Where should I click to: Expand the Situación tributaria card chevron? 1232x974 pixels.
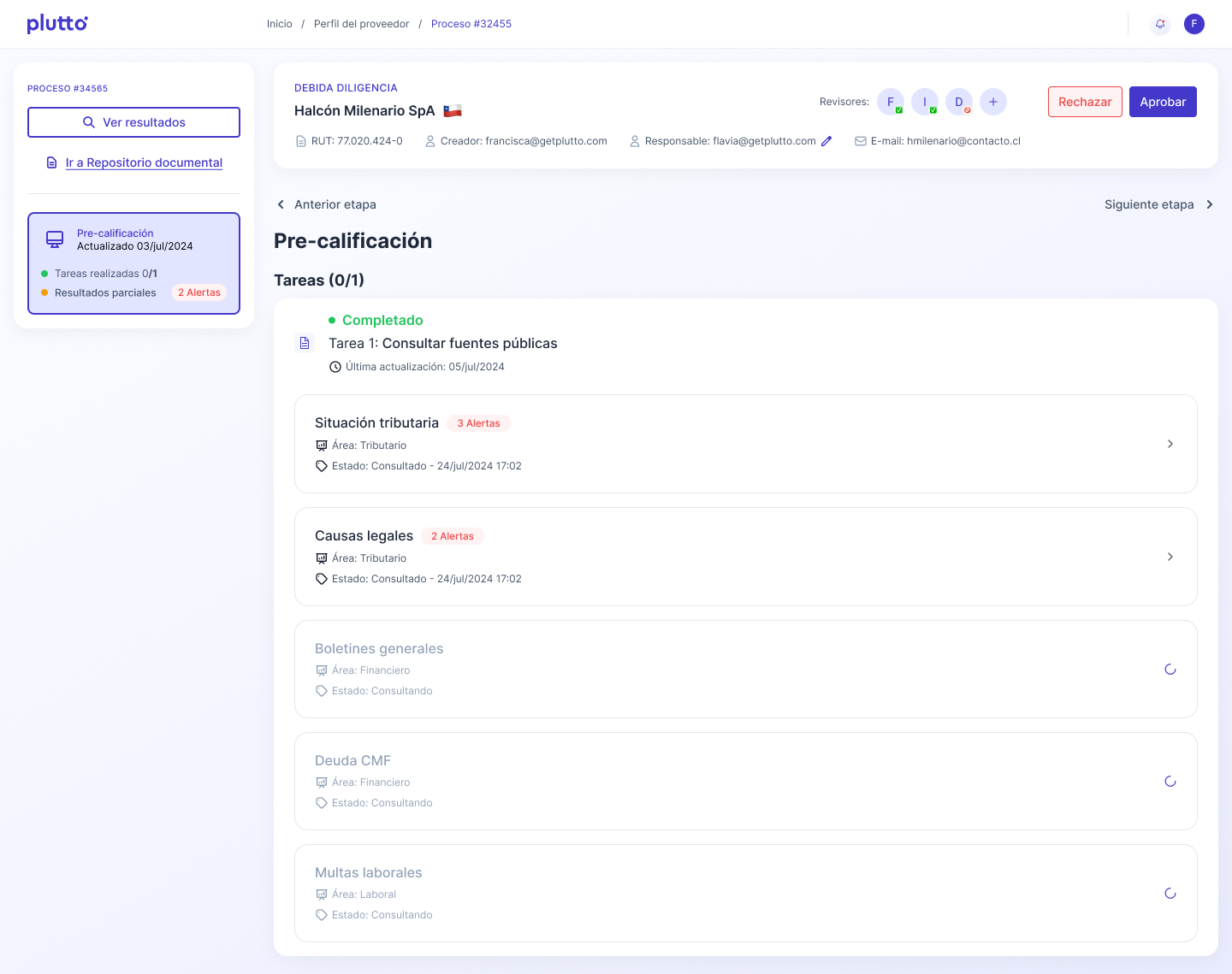(1170, 444)
